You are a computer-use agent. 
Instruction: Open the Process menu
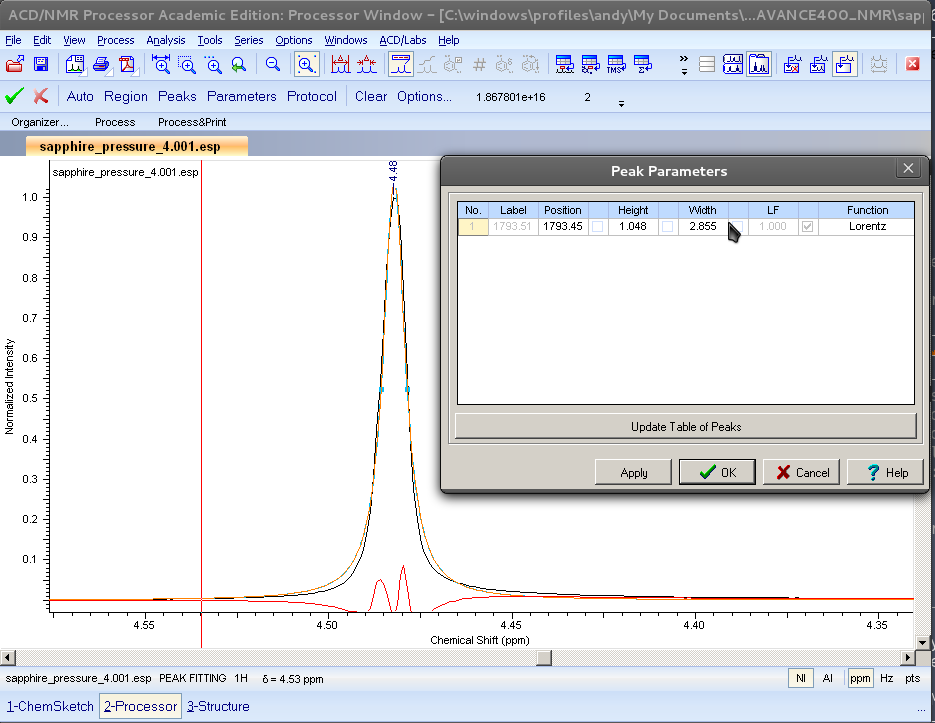click(116, 40)
